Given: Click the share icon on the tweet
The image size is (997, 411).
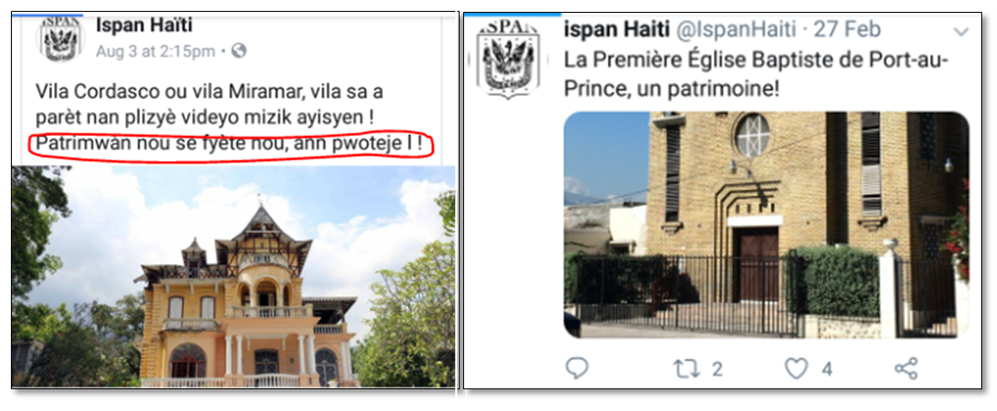Looking at the screenshot, I should (x=906, y=368).
